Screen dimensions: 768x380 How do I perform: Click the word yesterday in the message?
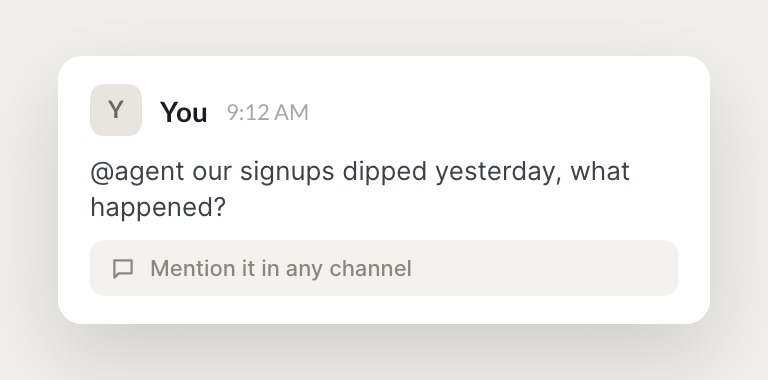coord(494,172)
